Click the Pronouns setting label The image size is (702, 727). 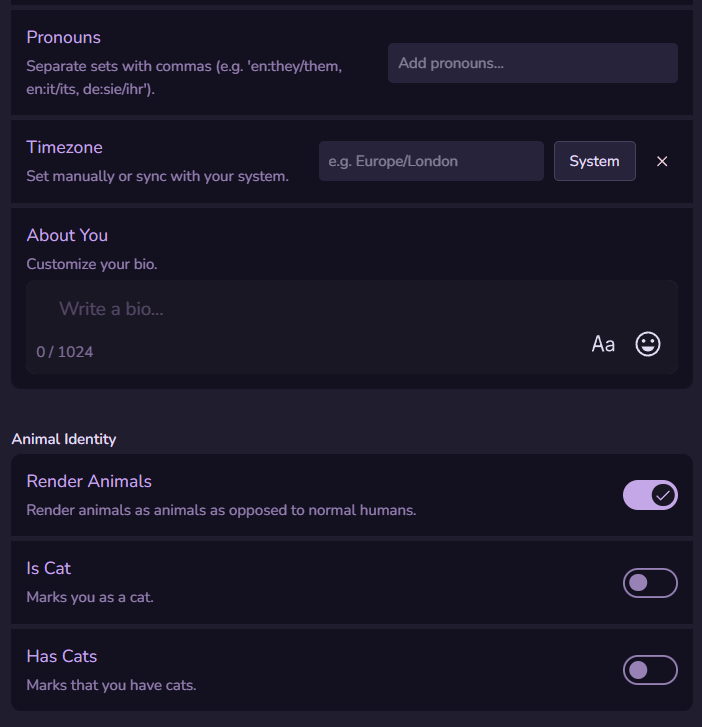click(x=63, y=37)
